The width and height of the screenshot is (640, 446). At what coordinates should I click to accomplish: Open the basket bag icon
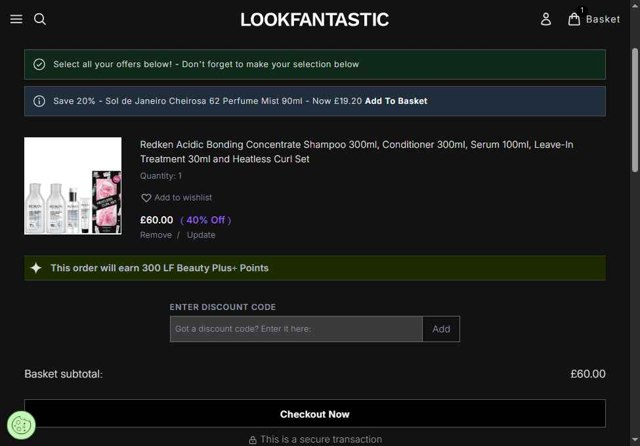click(574, 19)
